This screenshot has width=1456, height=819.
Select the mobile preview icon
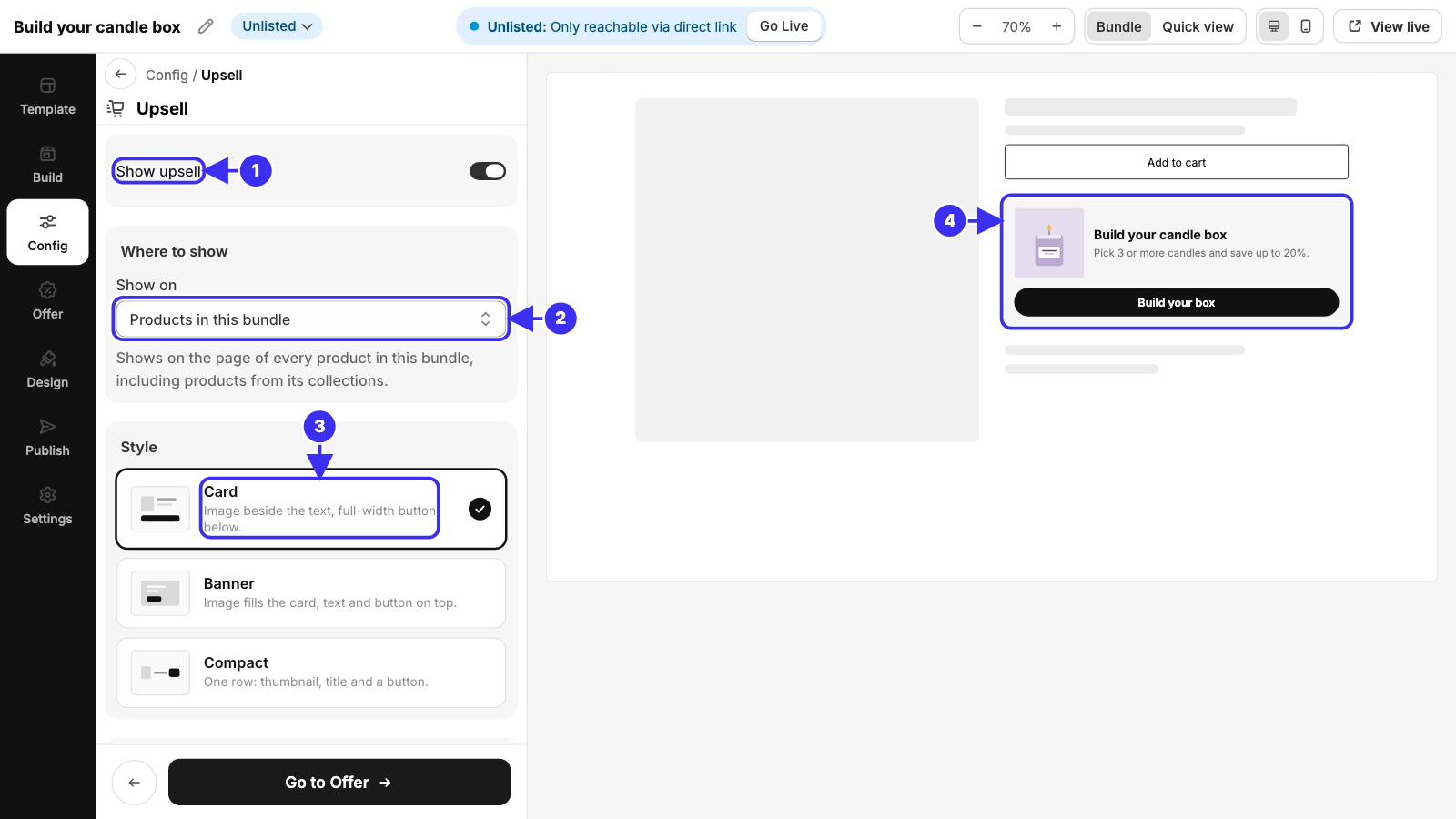pos(1306,26)
